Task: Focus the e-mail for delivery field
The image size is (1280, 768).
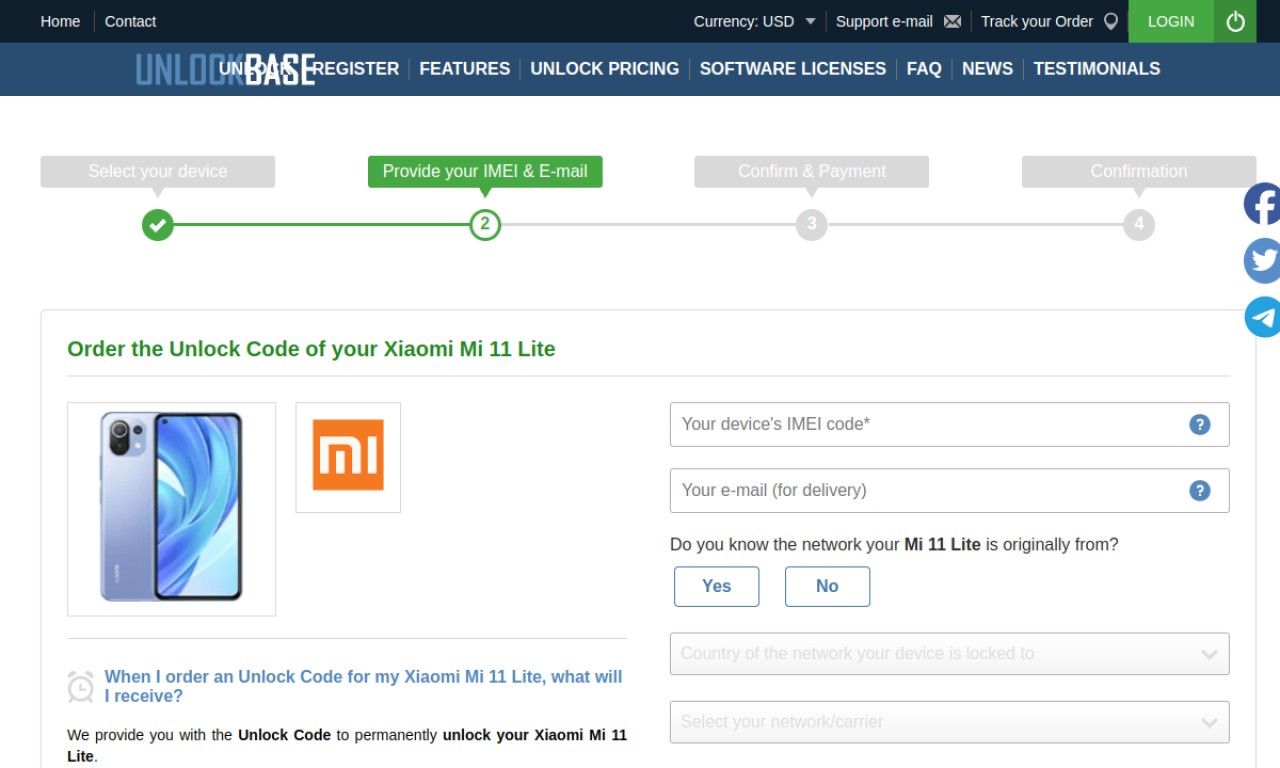Action: tap(949, 490)
